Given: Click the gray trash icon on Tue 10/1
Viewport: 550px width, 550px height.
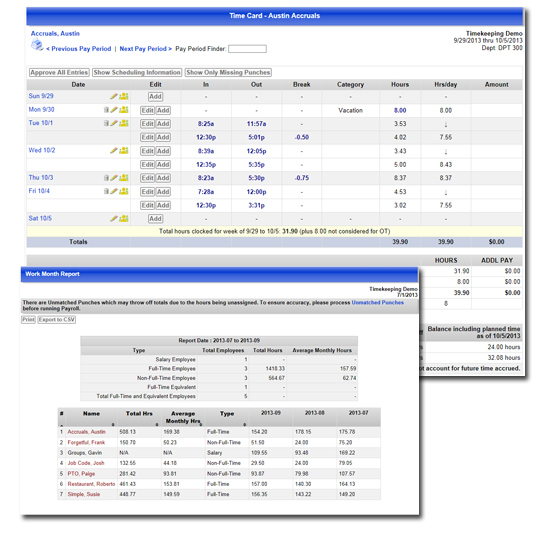Looking at the screenshot, I should (106, 123).
